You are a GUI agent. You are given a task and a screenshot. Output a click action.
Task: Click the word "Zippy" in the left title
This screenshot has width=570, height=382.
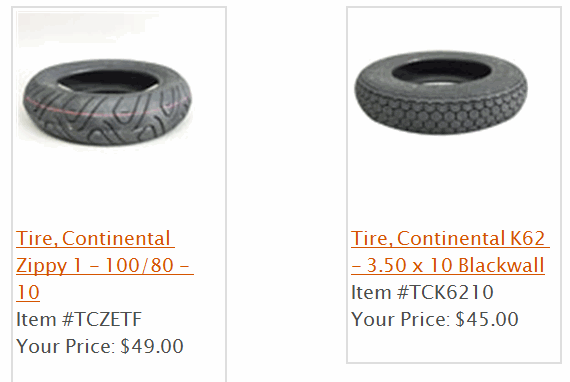pos(41,266)
